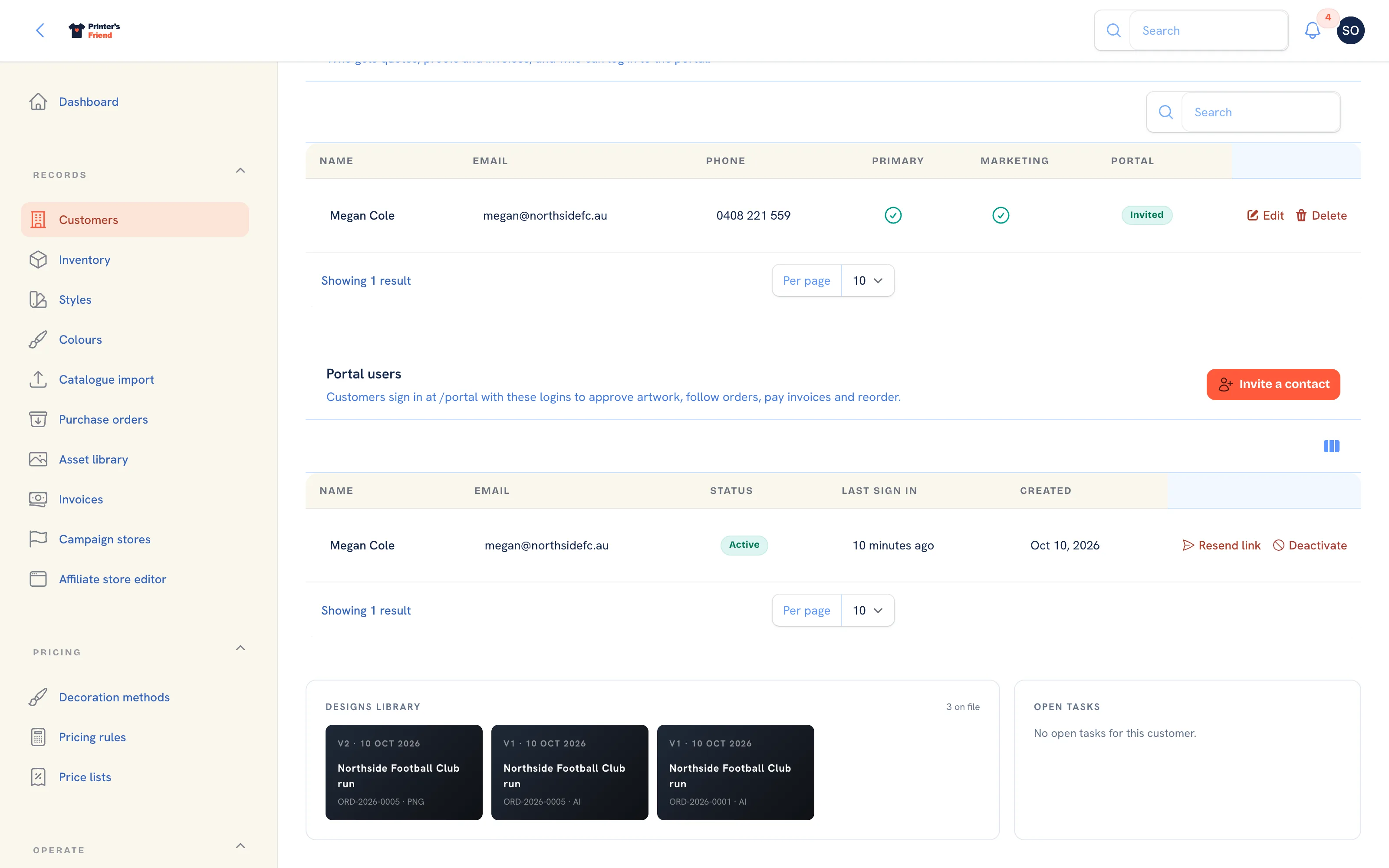Toggle Megan Cole's Primary checkmark

pos(892,215)
